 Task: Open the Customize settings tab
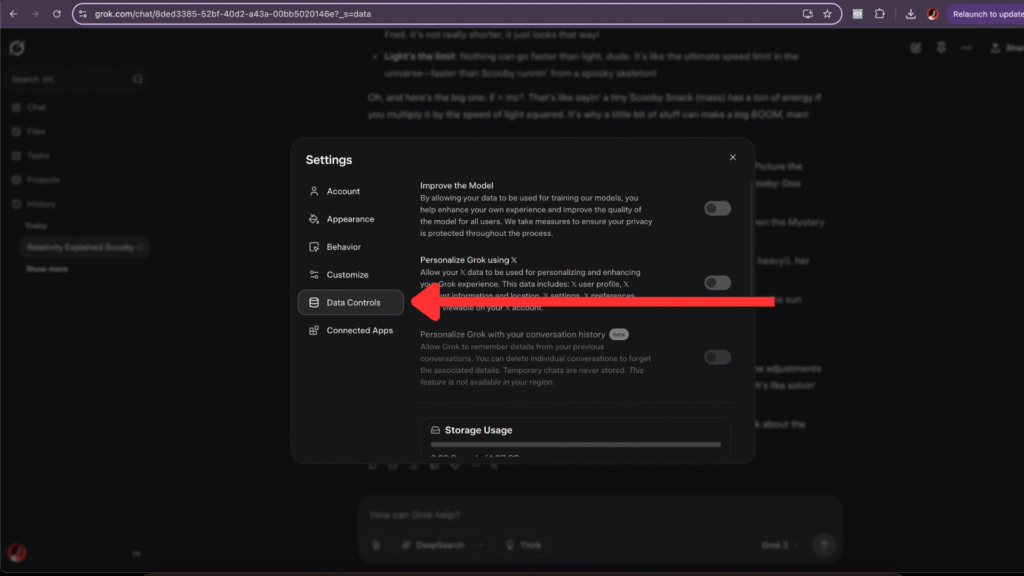(351, 275)
